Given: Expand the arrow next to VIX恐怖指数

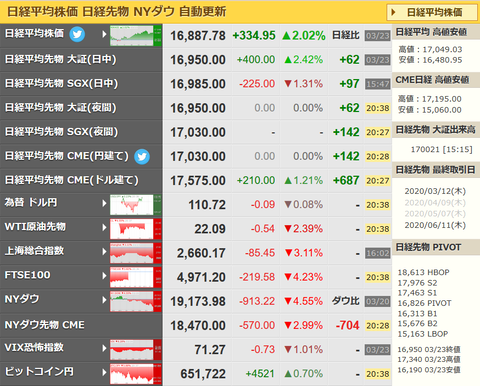Looking at the screenshot, I should coord(104,348).
